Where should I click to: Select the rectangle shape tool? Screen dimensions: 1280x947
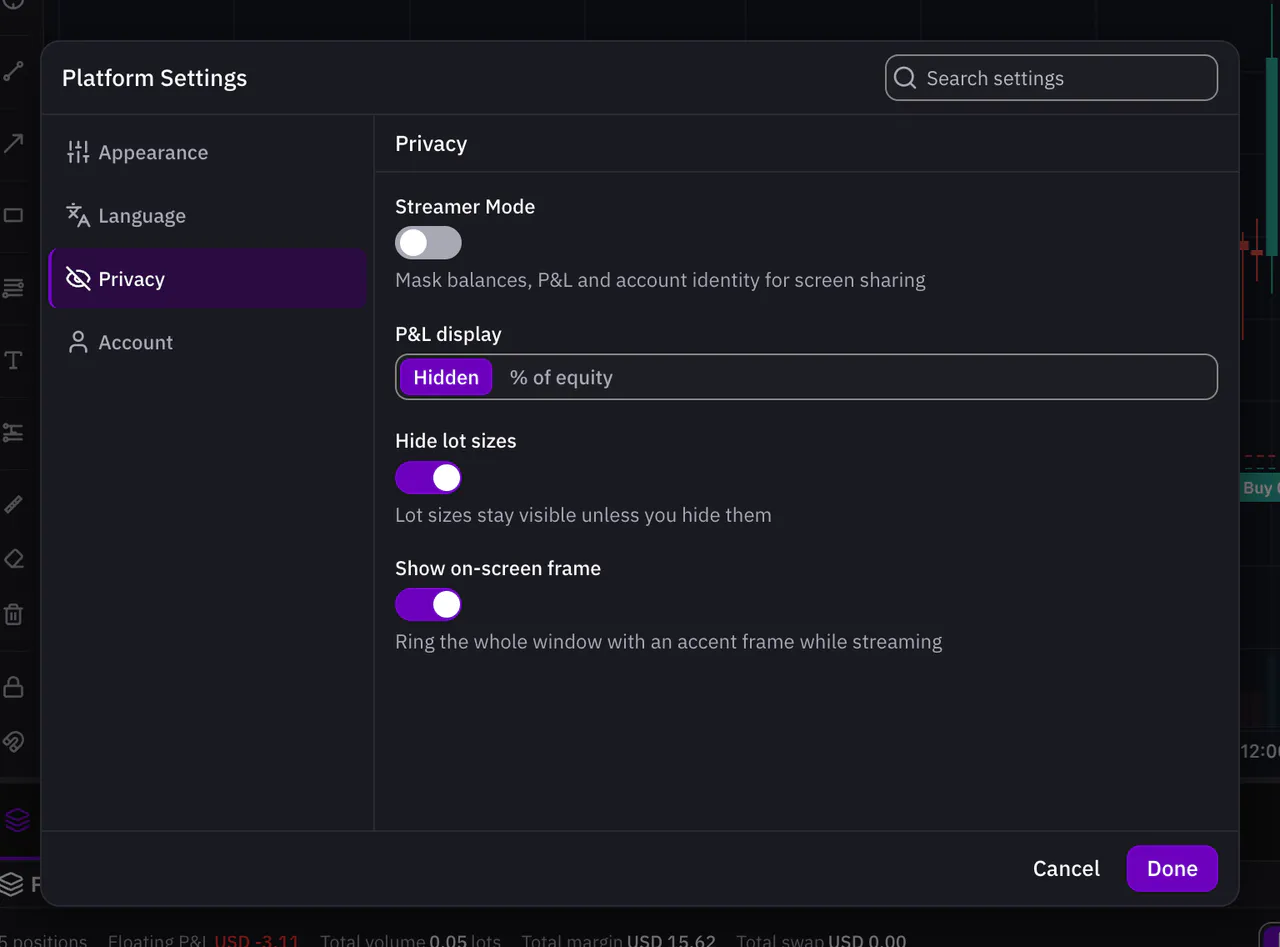pyautogui.click(x=13, y=215)
